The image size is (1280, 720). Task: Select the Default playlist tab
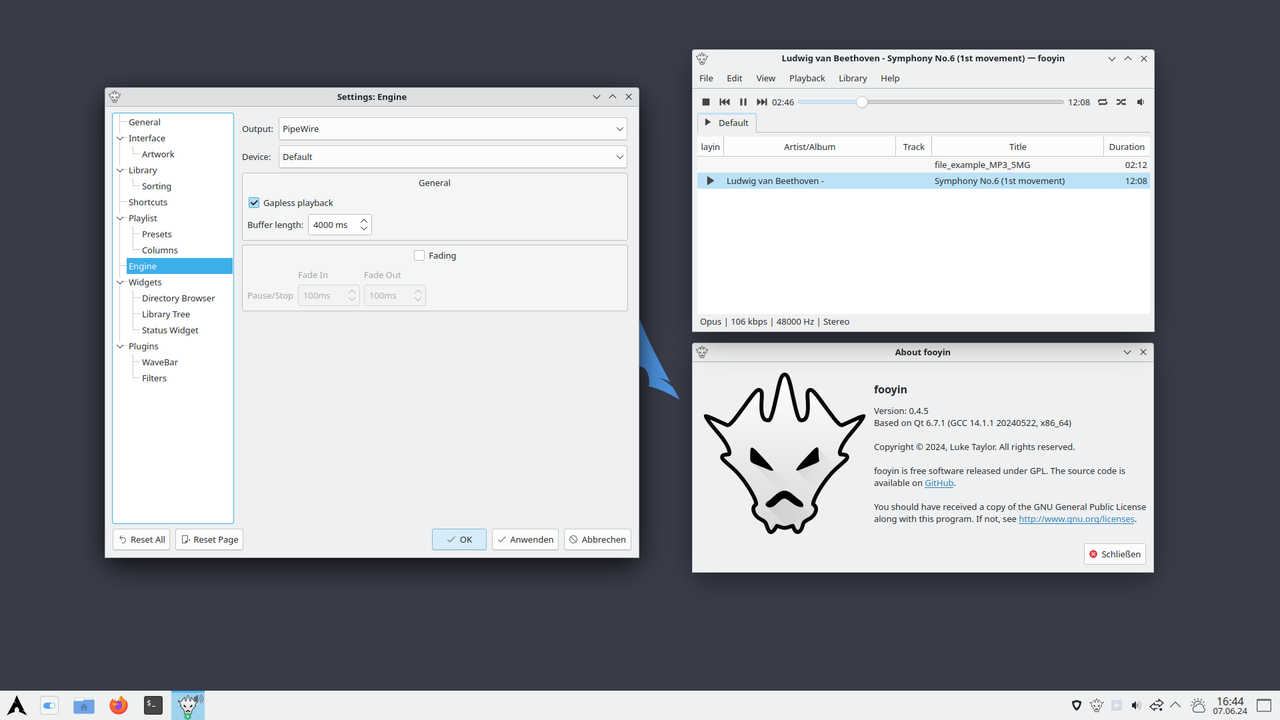(727, 123)
